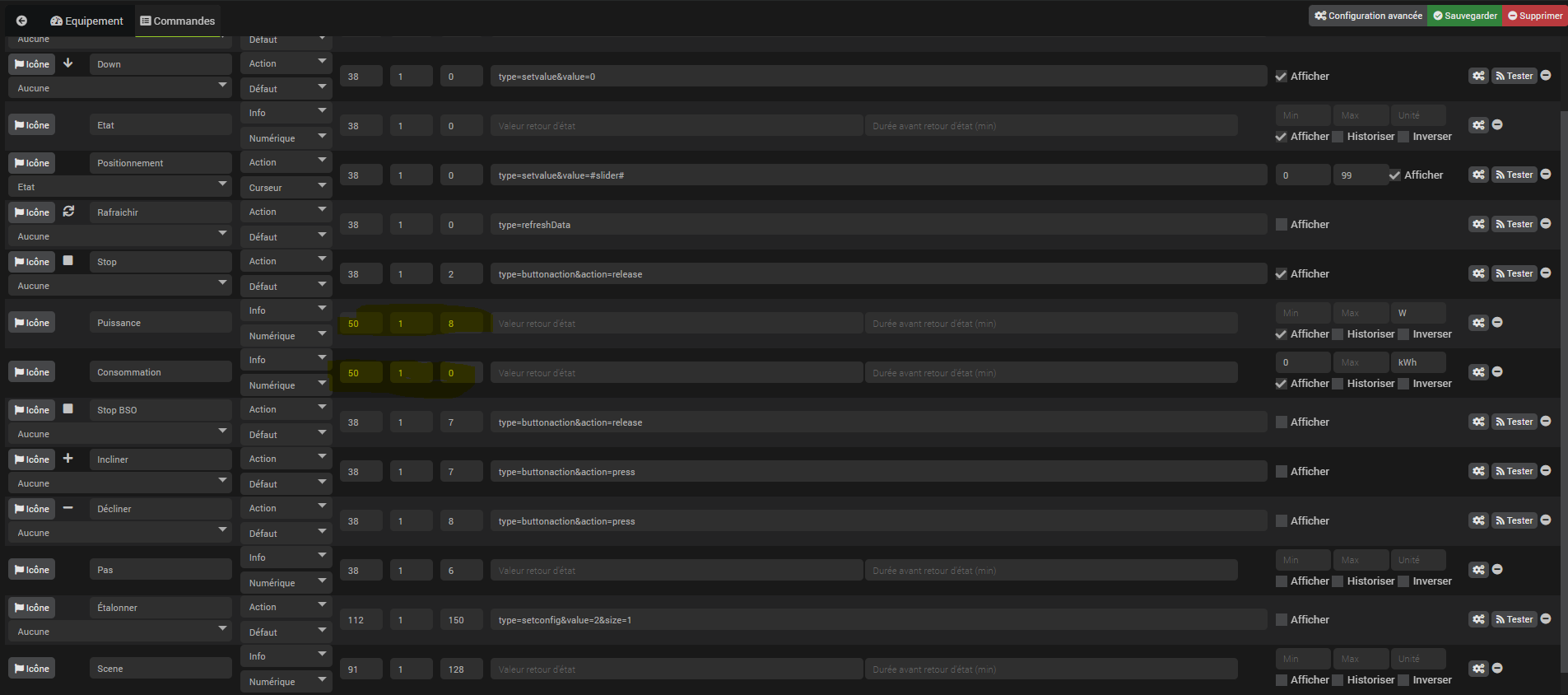Click the vertical scrollbar on the right
The width and height of the screenshot is (1568, 695).
pos(1564,391)
